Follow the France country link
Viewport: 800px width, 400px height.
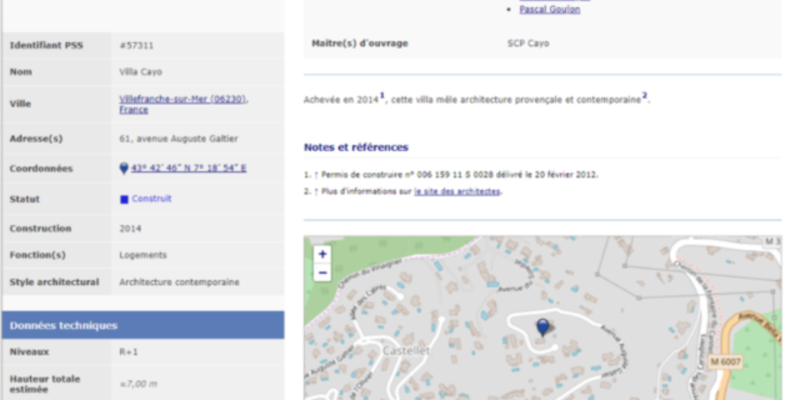pyautogui.click(x=133, y=110)
